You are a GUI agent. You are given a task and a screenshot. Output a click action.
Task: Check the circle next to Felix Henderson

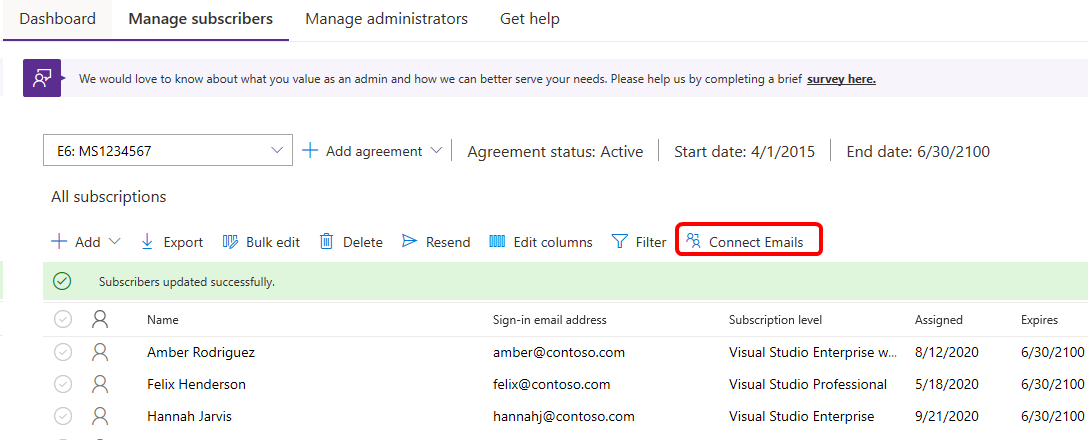(63, 384)
